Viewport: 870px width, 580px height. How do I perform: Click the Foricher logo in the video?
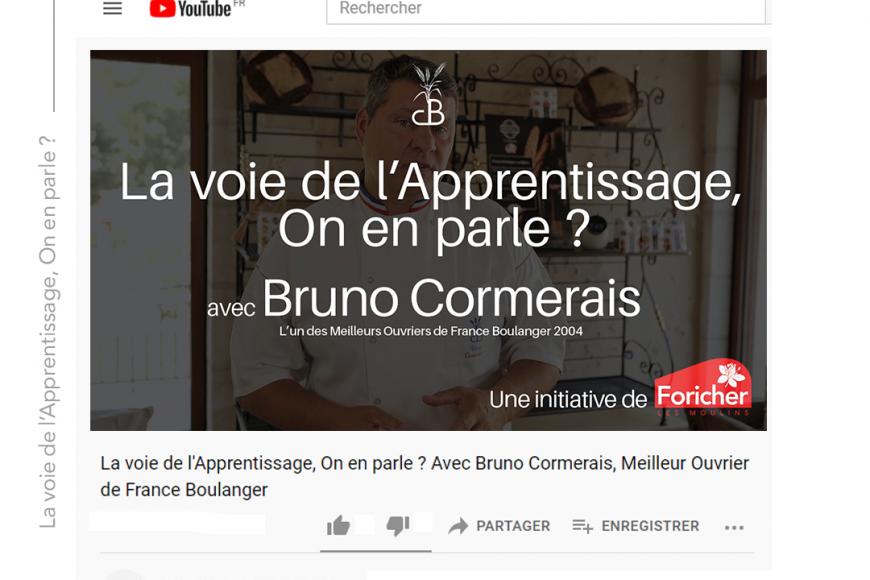click(703, 389)
